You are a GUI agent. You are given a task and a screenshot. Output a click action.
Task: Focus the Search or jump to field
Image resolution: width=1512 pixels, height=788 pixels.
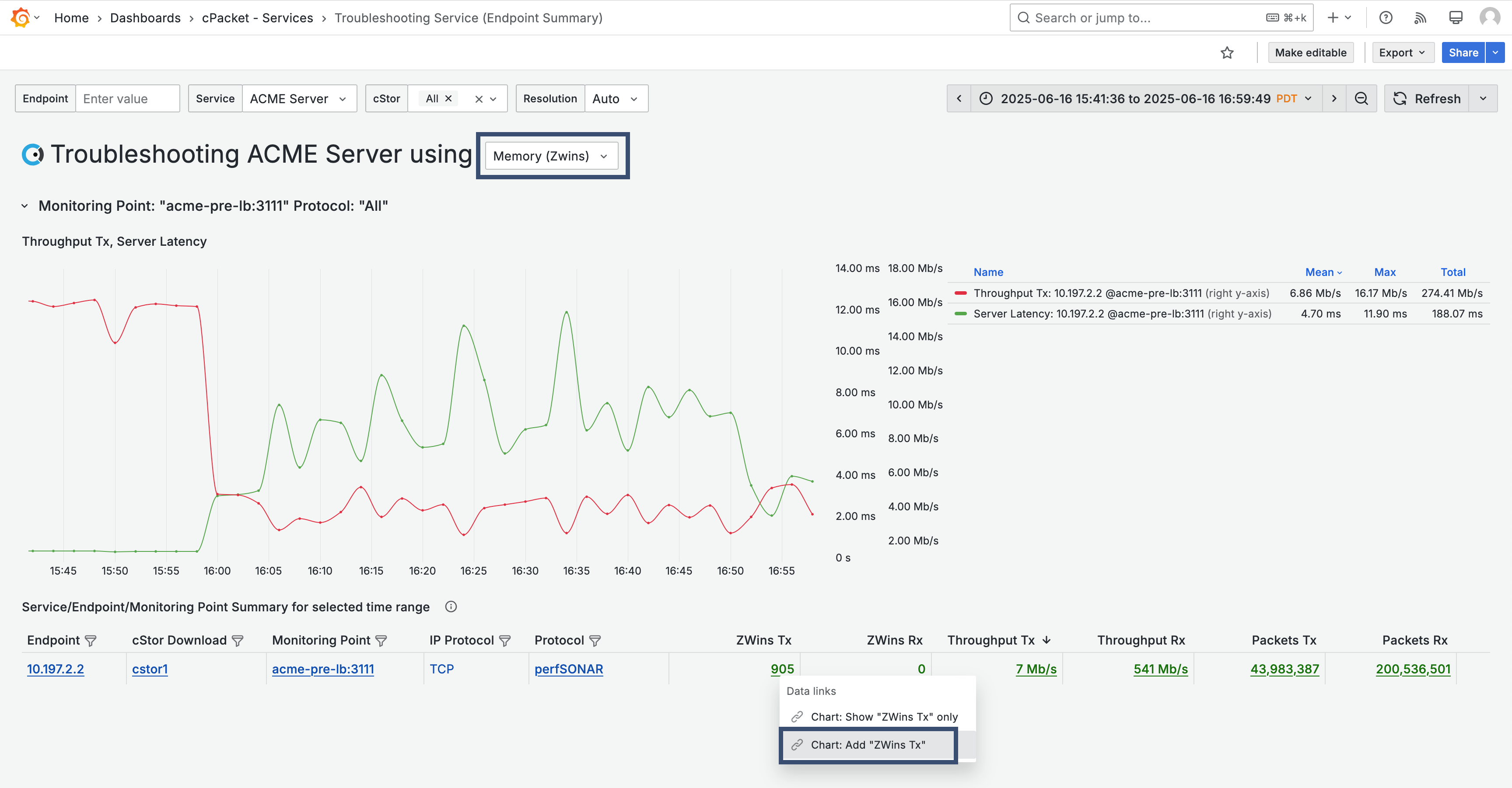click(1161, 17)
